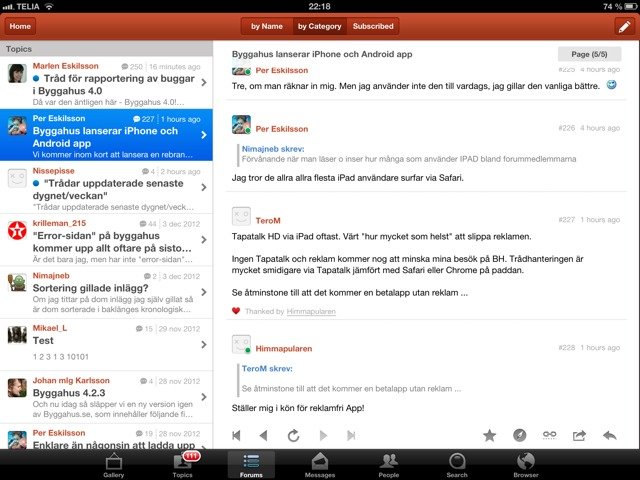Open thread in Safari compass icon
Image resolution: width=640 pixels, height=480 pixels.
(x=519, y=436)
